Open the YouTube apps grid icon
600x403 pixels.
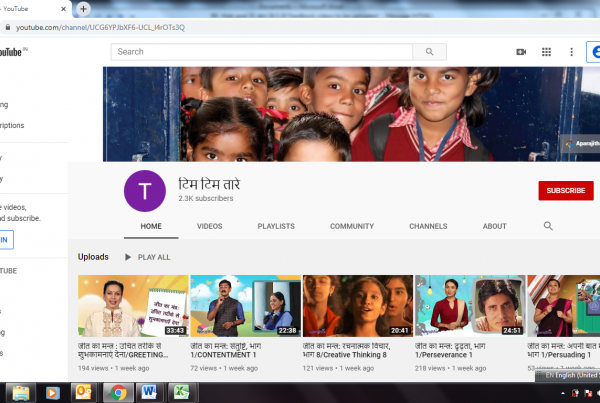(x=546, y=52)
